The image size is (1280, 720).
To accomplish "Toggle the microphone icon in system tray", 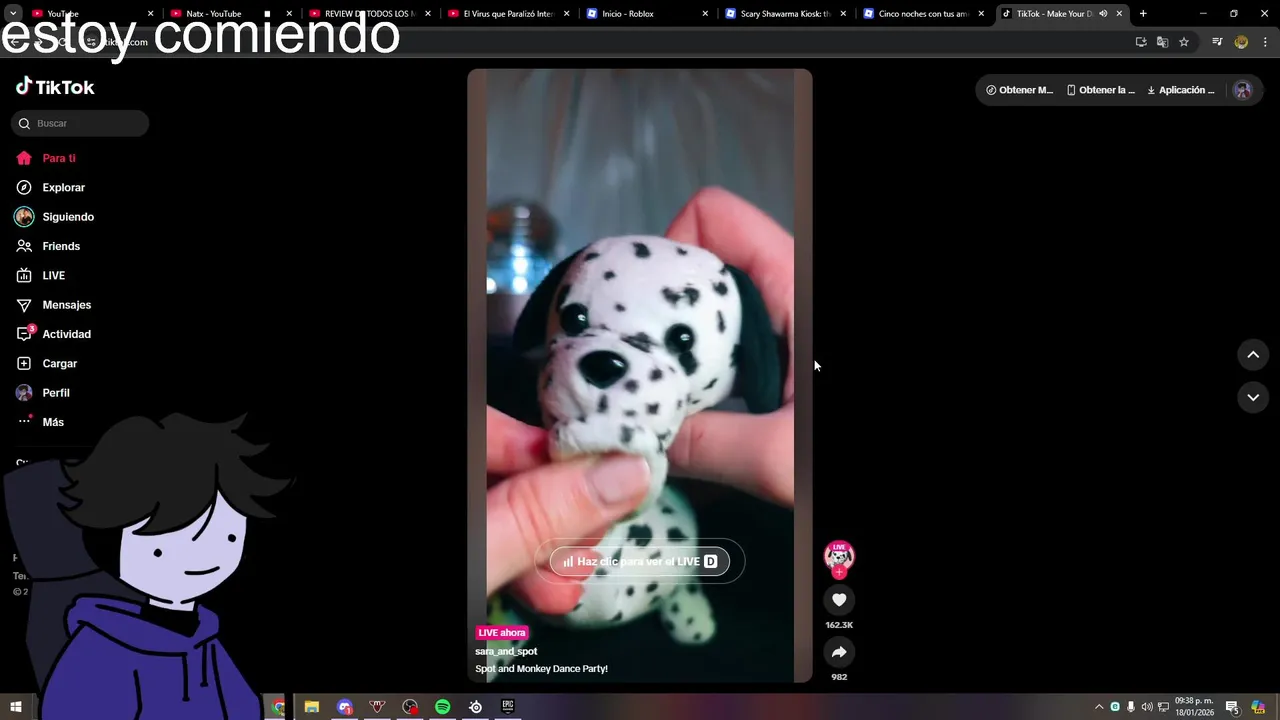I will (x=1131, y=707).
